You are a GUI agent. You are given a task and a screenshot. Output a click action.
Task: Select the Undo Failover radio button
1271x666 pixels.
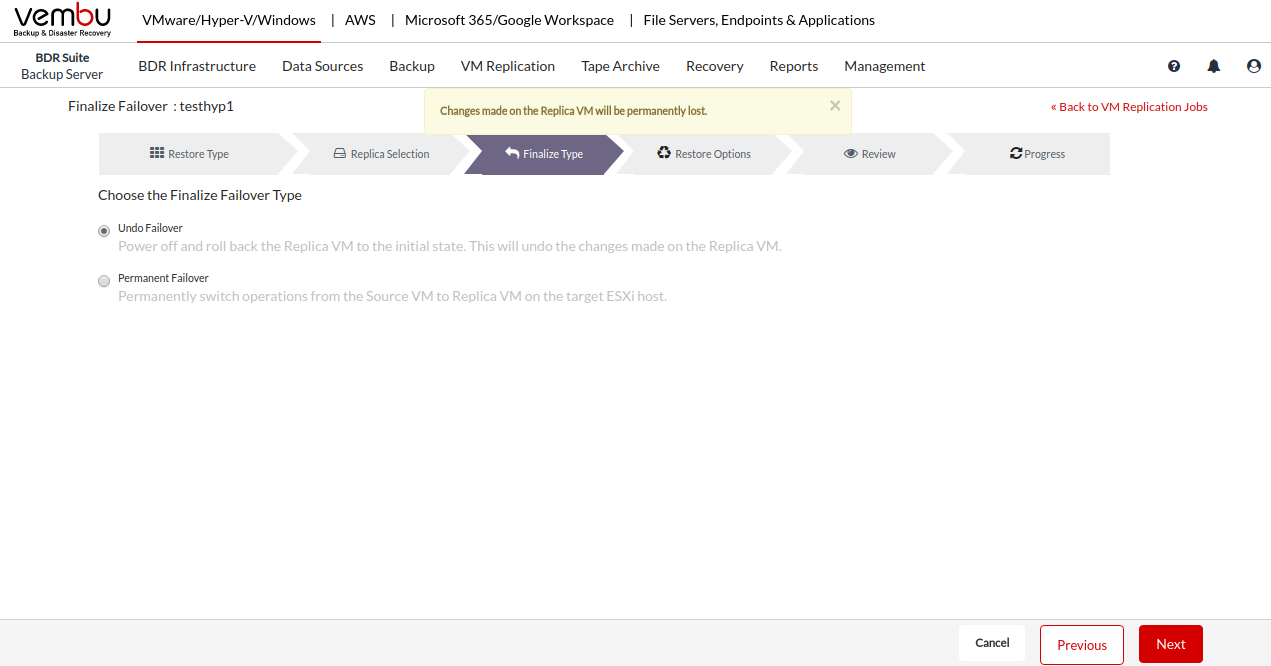[104, 231]
